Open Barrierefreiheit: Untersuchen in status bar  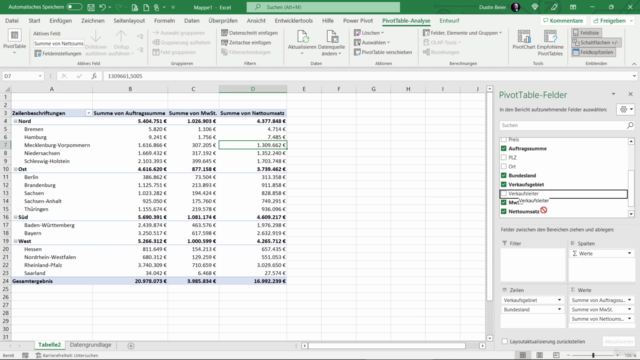(67, 356)
